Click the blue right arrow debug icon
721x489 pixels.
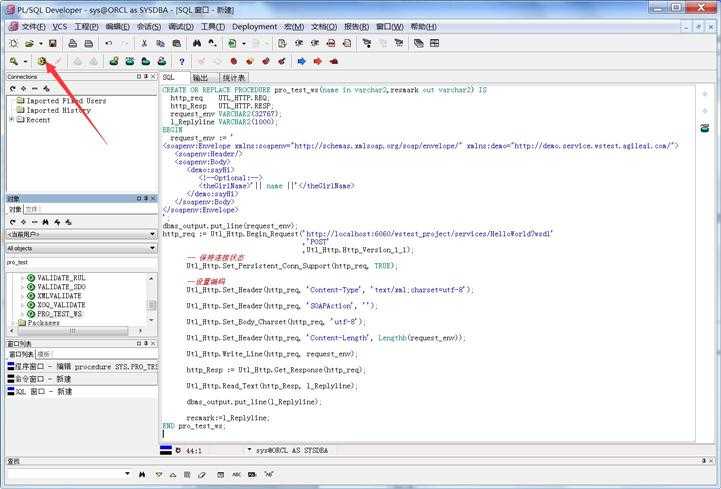pos(302,61)
